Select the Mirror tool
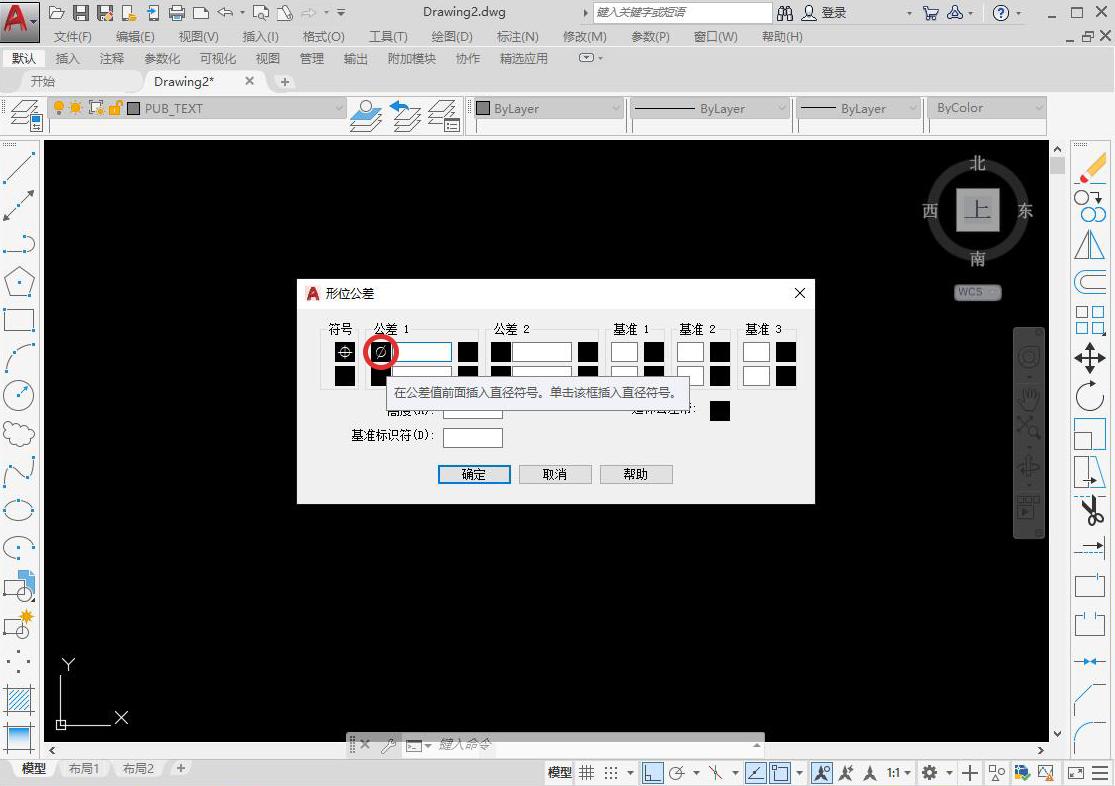 [x=1090, y=244]
